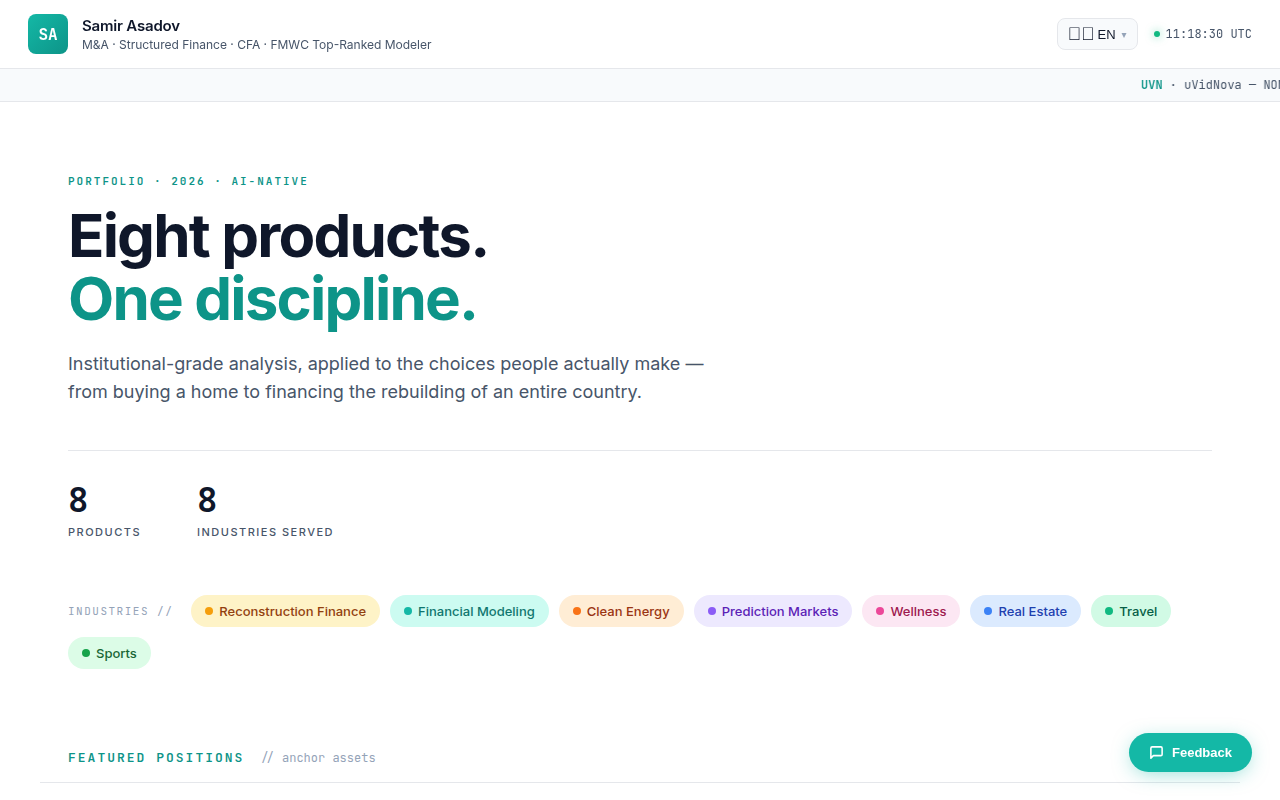Screen dimensions: 1280x800
Task: Click the speech bubble Feedback icon
Action: 1156,752
